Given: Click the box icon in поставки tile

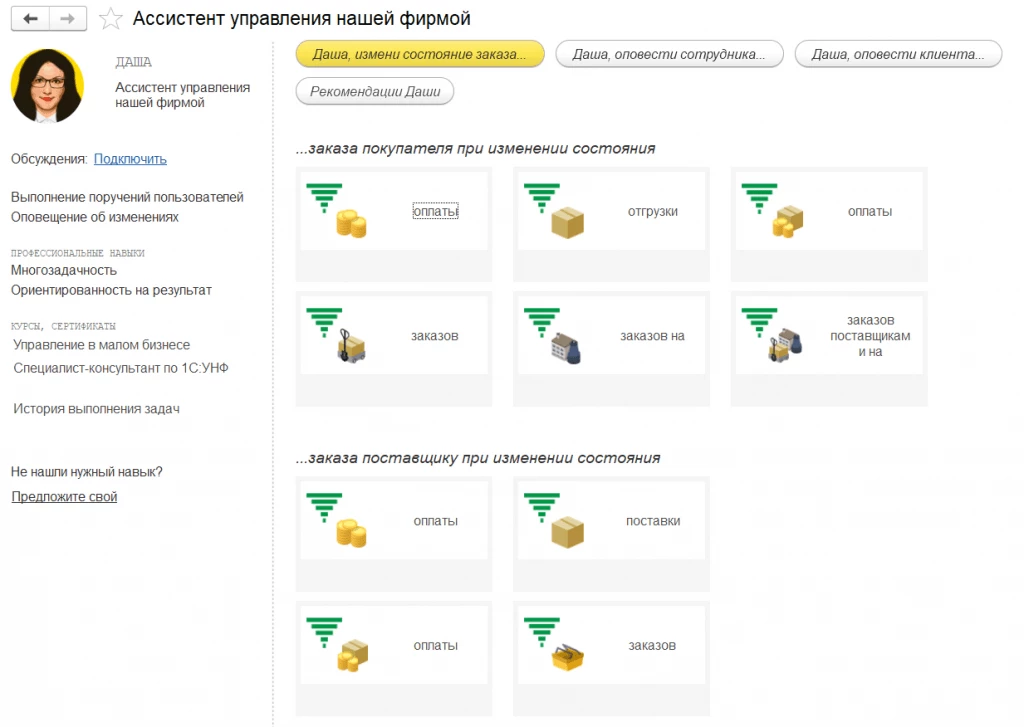Looking at the screenshot, I should click(568, 532).
